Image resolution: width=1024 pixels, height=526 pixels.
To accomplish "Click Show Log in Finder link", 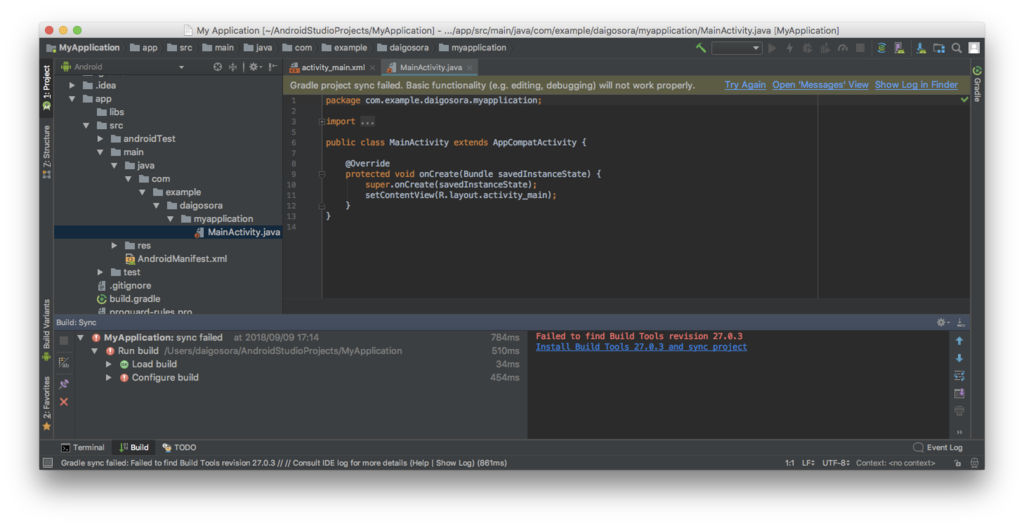I will click(x=916, y=85).
